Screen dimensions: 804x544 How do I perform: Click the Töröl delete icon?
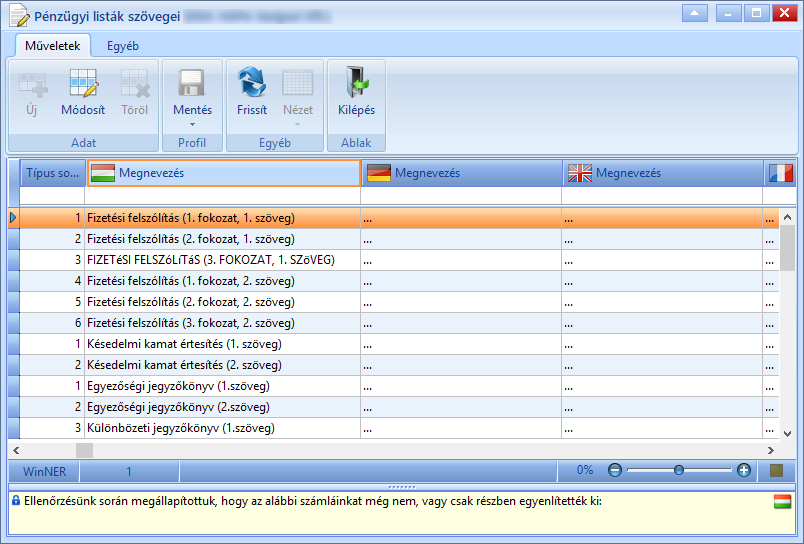pos(134,84)
